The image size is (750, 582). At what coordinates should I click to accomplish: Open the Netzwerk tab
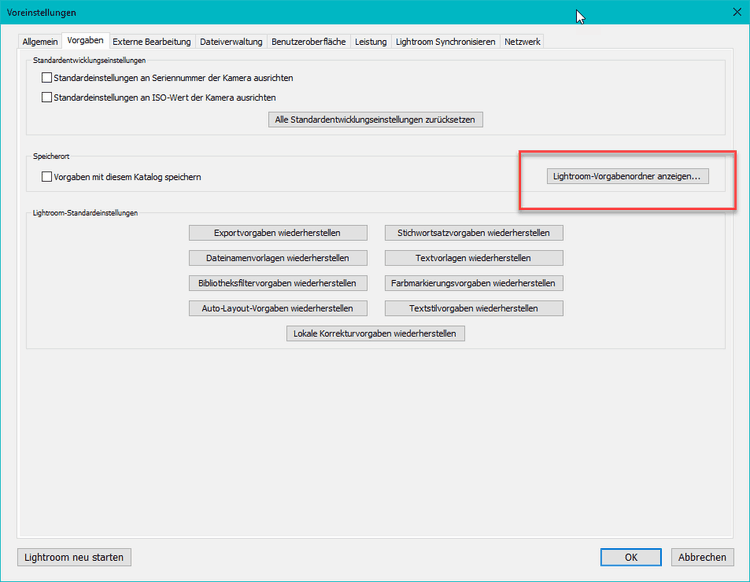522,42
